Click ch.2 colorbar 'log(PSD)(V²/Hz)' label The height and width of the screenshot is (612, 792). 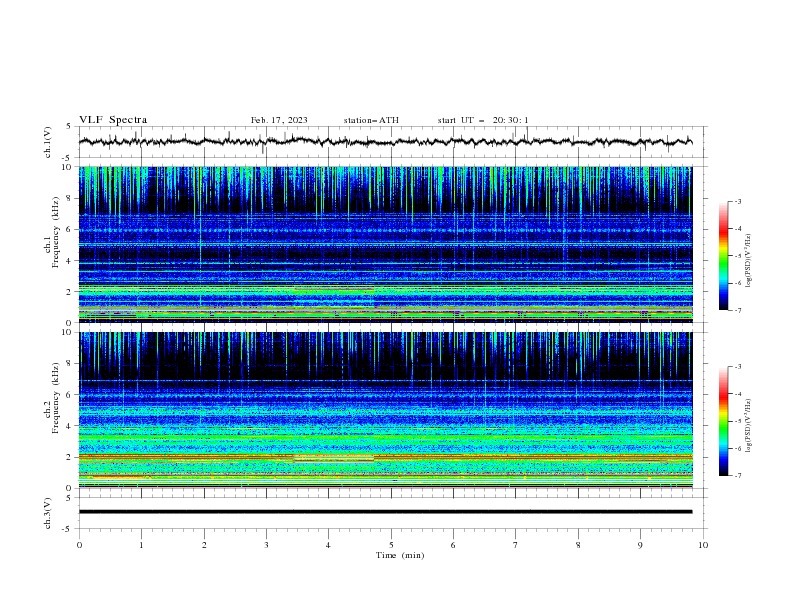click(x=749, y=426)
